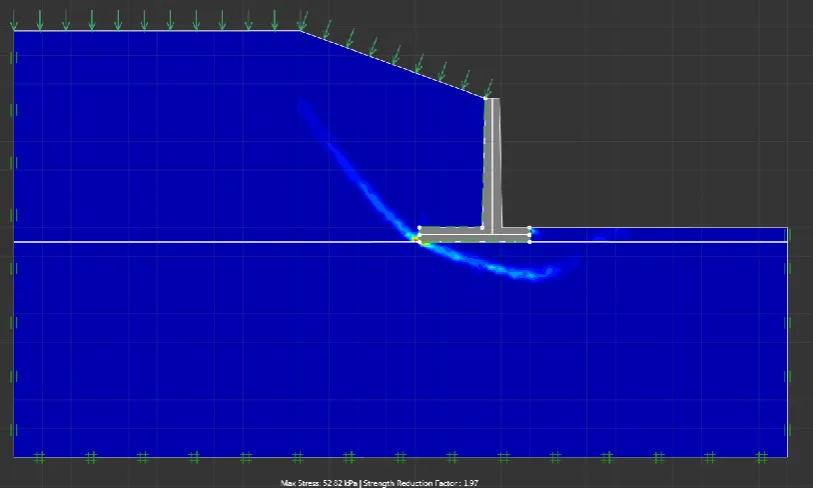Click the red-yellow peak stress hotspot at footing heel
This screenshot has width=817, height=488.
point(416,240)
